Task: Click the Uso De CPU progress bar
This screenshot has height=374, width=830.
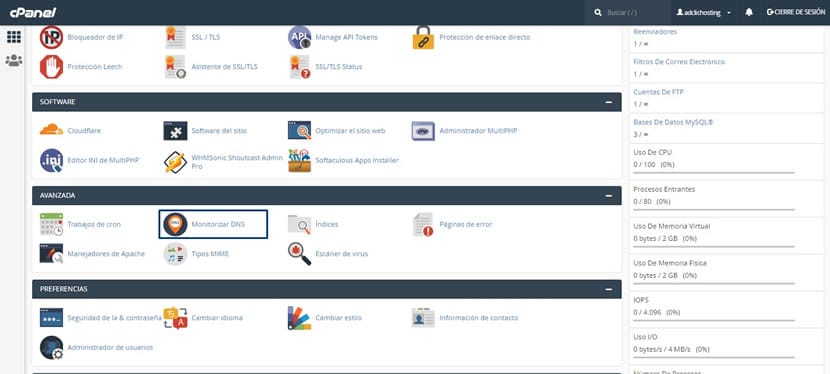Action: 714,172
